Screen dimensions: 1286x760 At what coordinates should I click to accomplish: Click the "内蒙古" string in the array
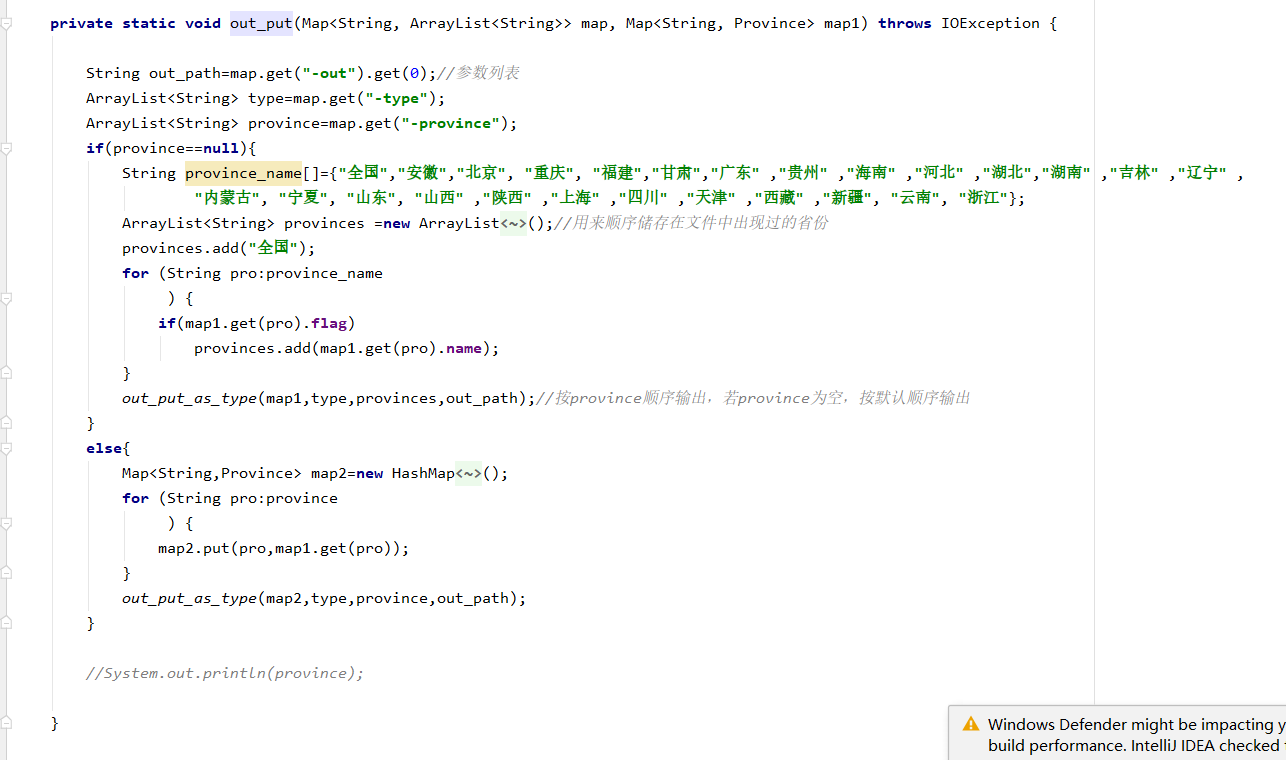tap(227, 198)
